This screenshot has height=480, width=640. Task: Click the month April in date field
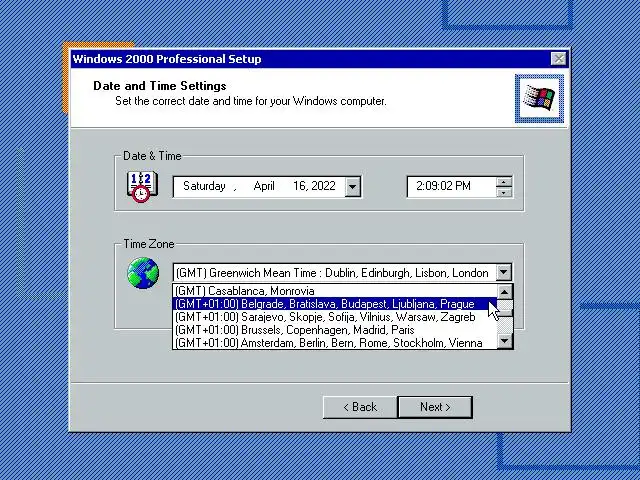(264, 186)
